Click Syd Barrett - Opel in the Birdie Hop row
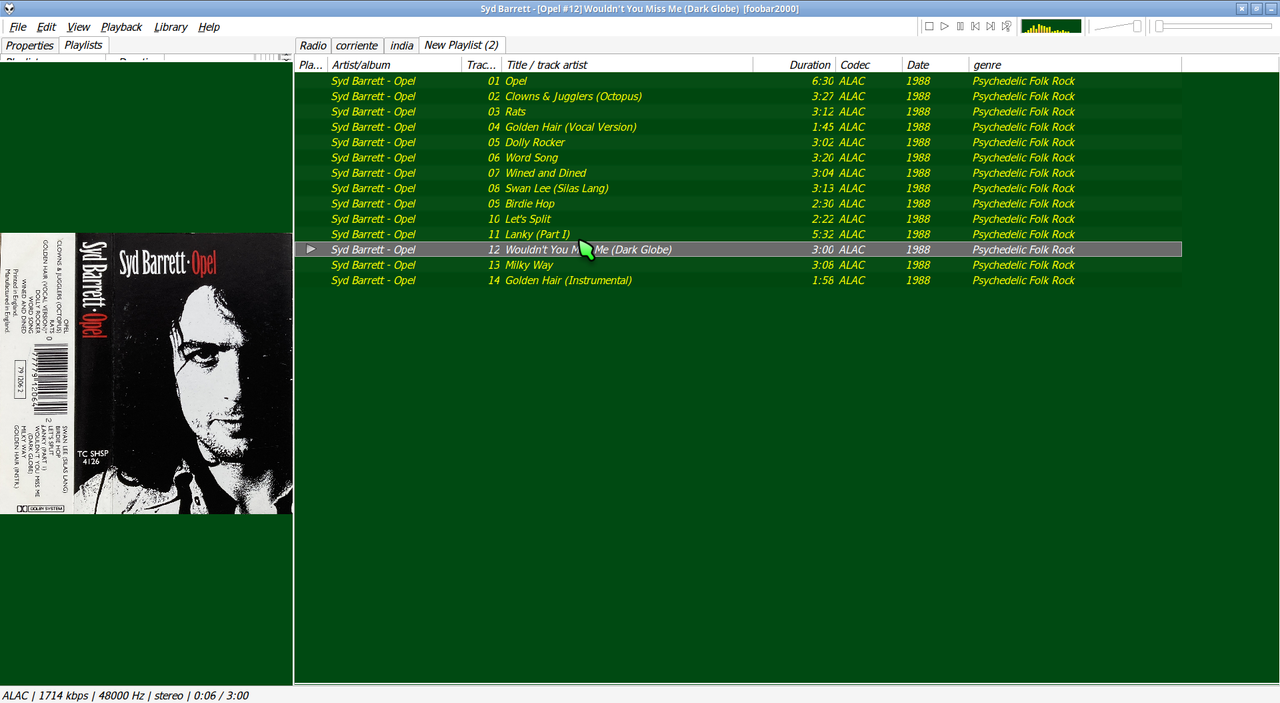This screenshot has width=1280, height=703. (x=373, y=204)
